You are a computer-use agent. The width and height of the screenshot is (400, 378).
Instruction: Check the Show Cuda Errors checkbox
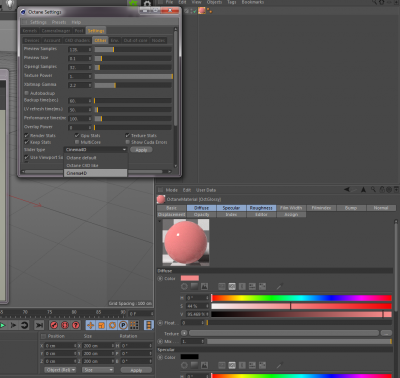point(127,142)
